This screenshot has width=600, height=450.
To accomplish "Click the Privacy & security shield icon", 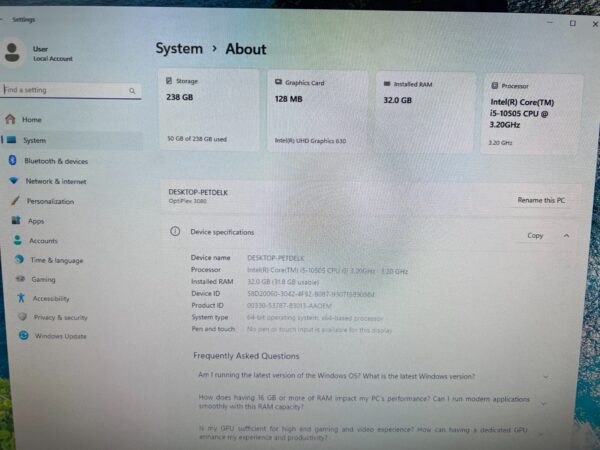I will [23, 316].
